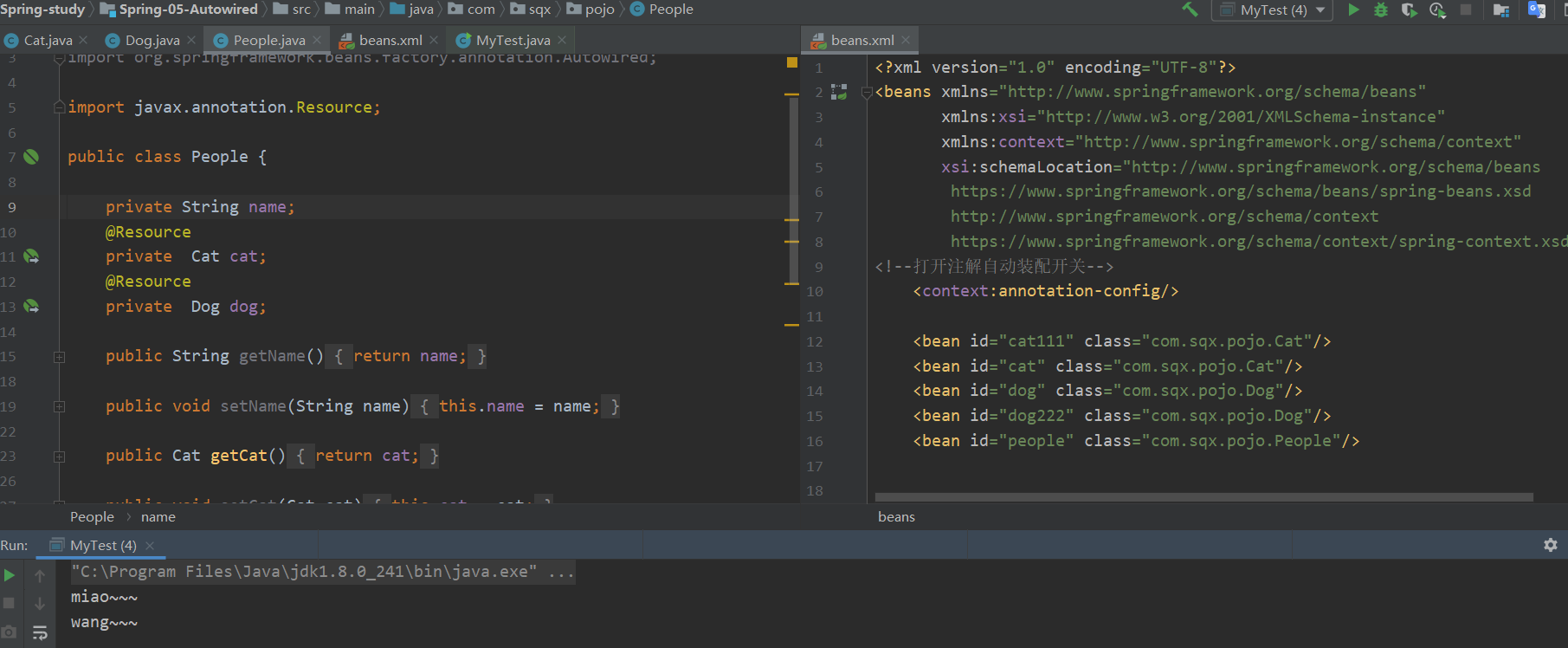Image resolution: width=1568 pixels, height=648 pixels.
Task: Close the right split beans.xml tab
Action: [906, 40]
